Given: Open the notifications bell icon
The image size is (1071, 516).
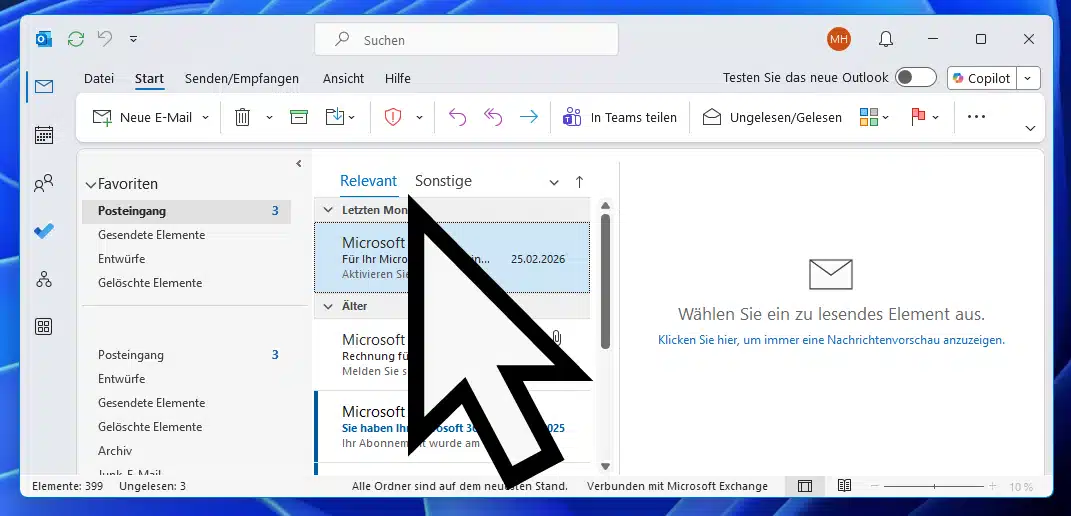Looking at the screenshot, I should coord(885,39).
